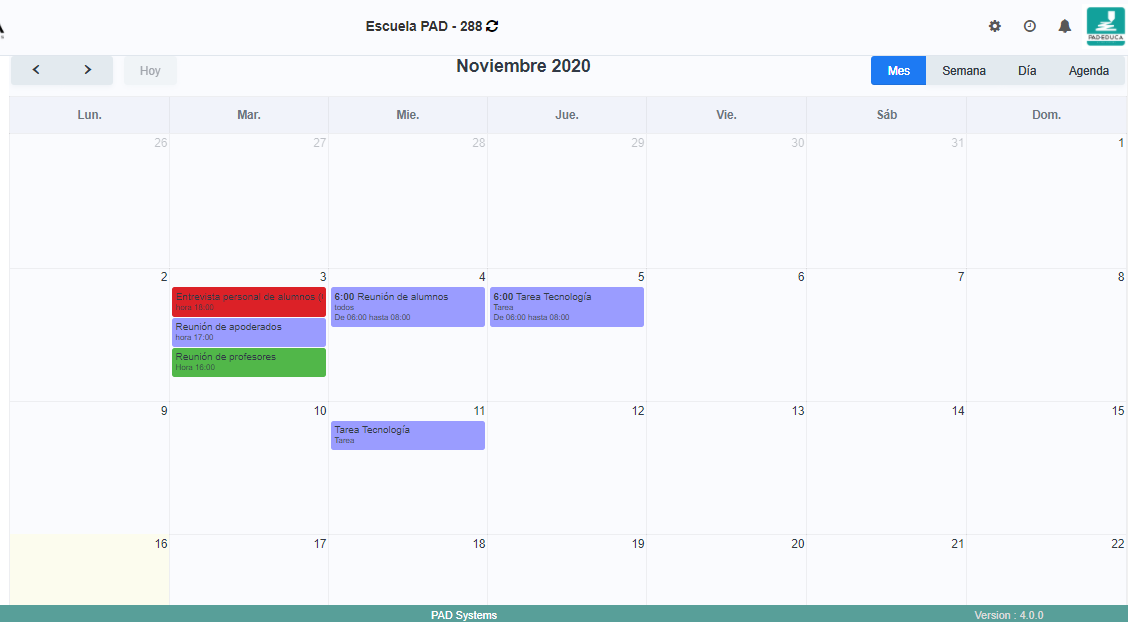Screen dimensions: 1128x622
Task: Select day number 1 on Sunday column
Action: (1120, 143)
